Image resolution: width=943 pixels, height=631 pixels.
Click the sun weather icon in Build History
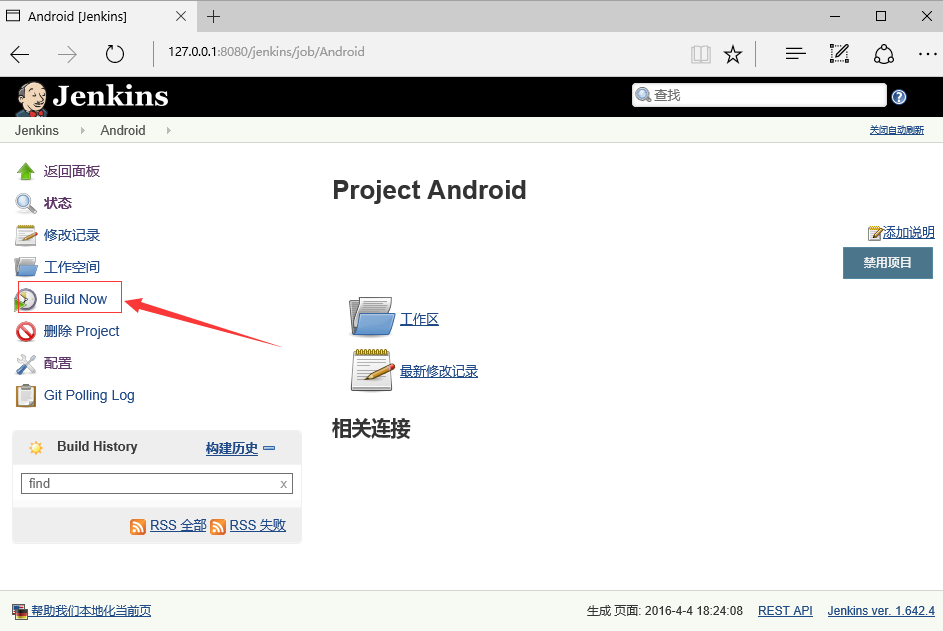[x=35, y=448]
